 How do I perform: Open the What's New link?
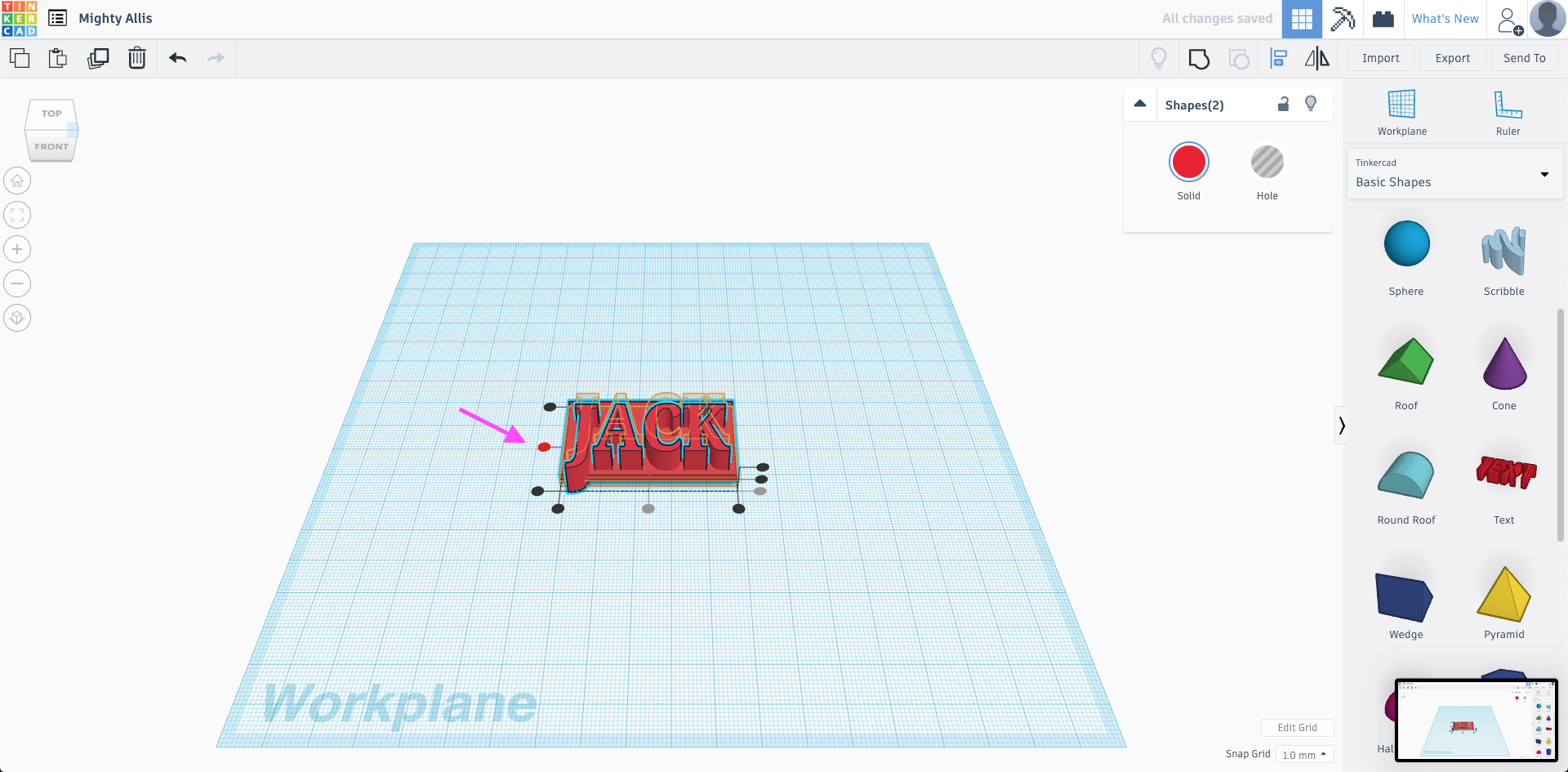(x=1445, y=19)
